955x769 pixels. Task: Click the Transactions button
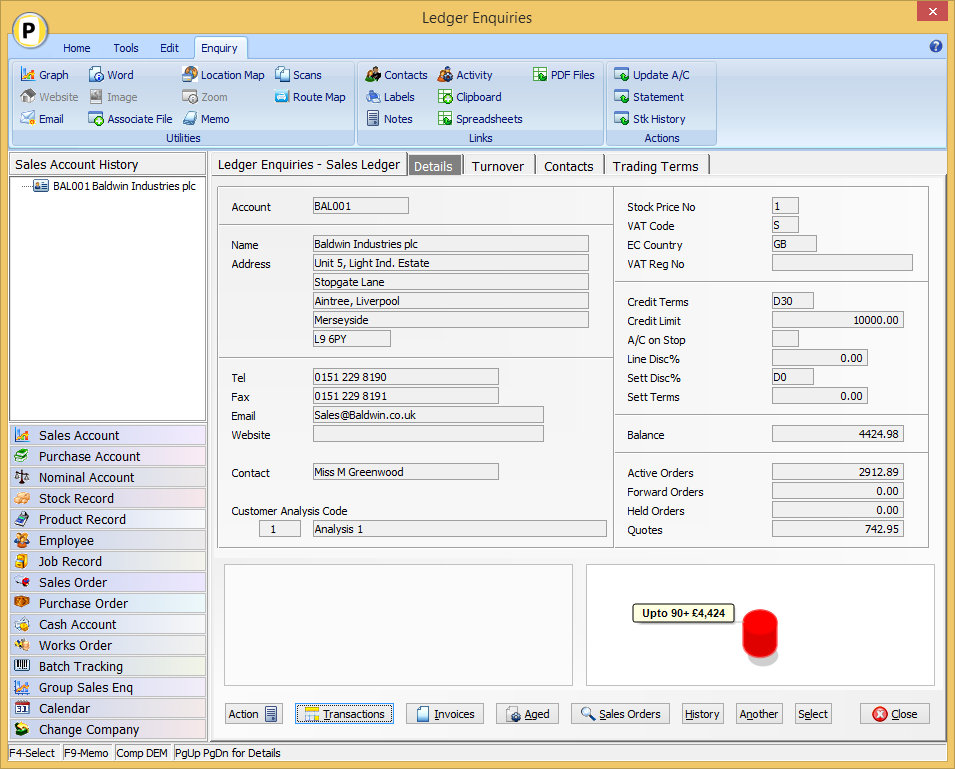(345, 714)
